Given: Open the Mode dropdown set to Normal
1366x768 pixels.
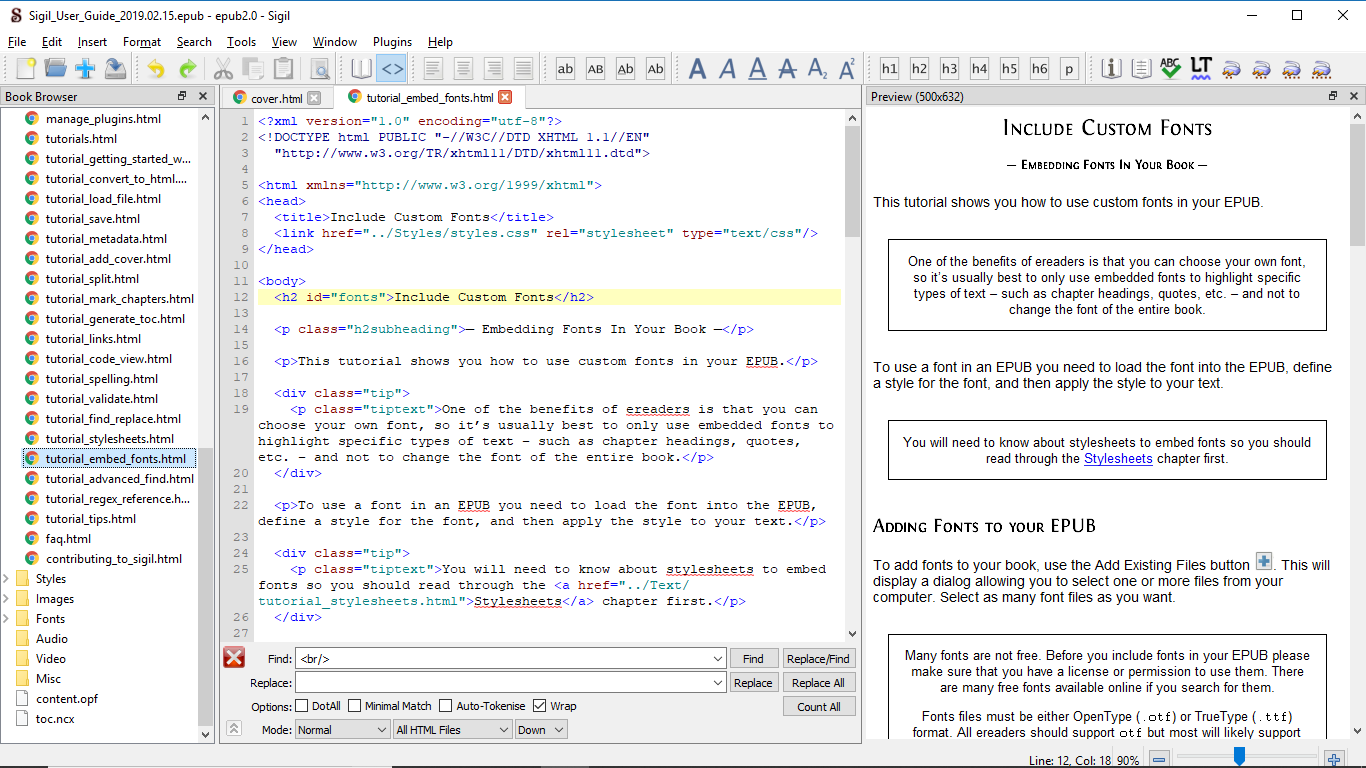Looking at the screenshot, I should (x=342, y=730).
